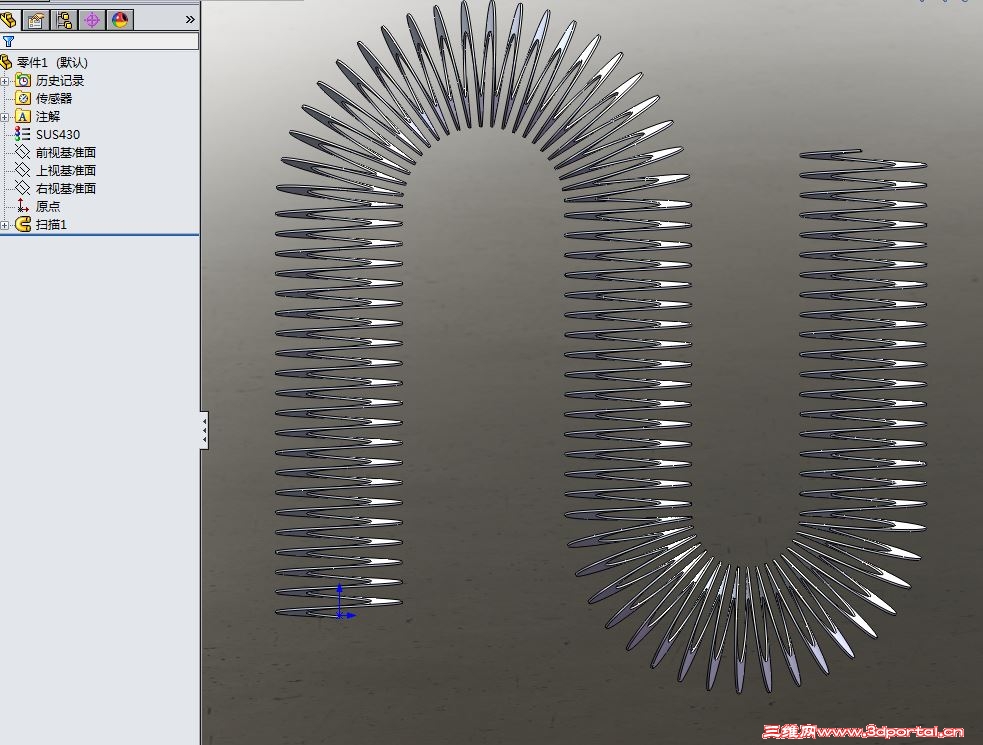Click the 历史记录 label text
The height and width of the screenshot is (745, 983).
pos(60,81)
